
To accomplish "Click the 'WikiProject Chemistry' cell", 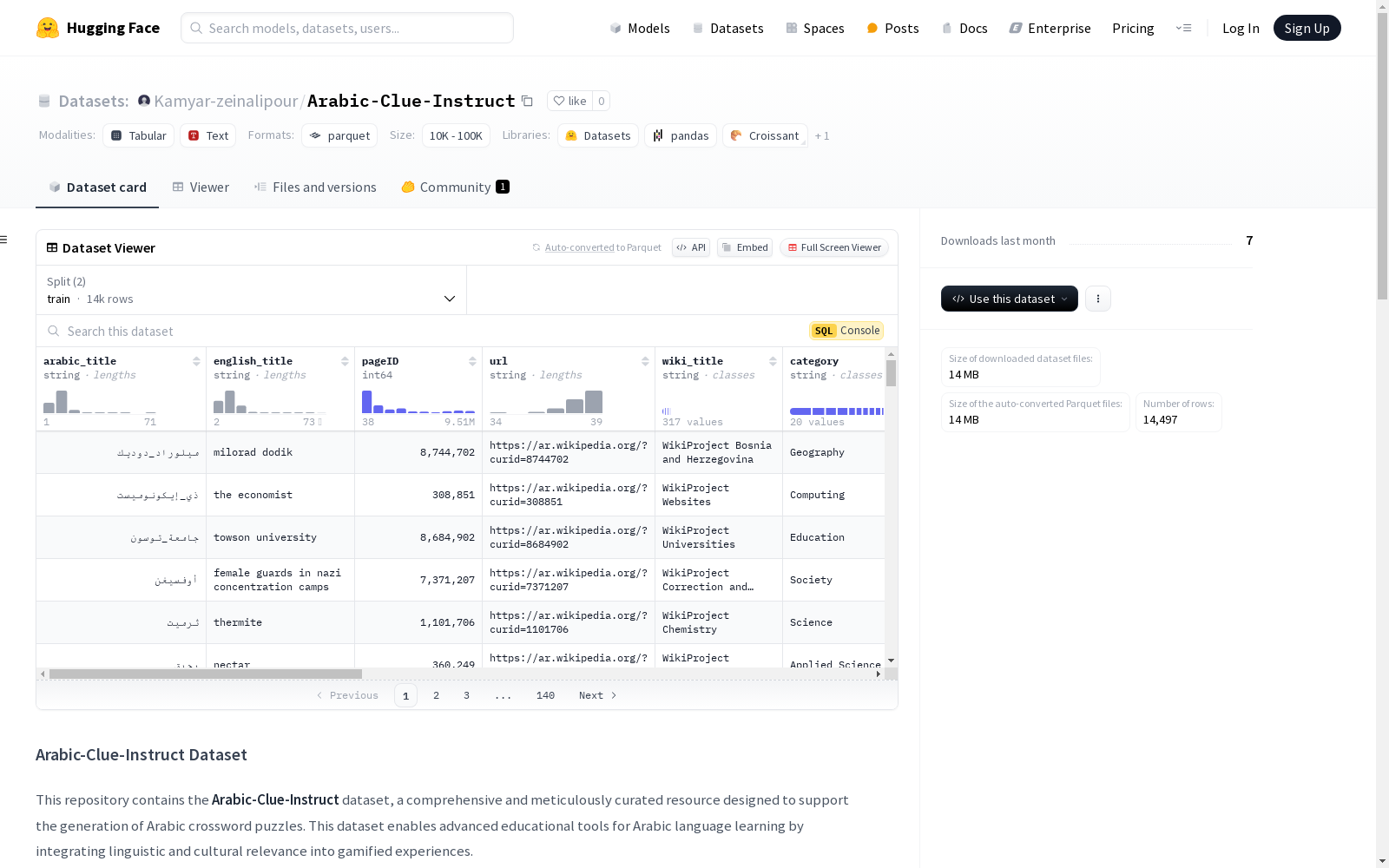I will click(x=719, y=622).
